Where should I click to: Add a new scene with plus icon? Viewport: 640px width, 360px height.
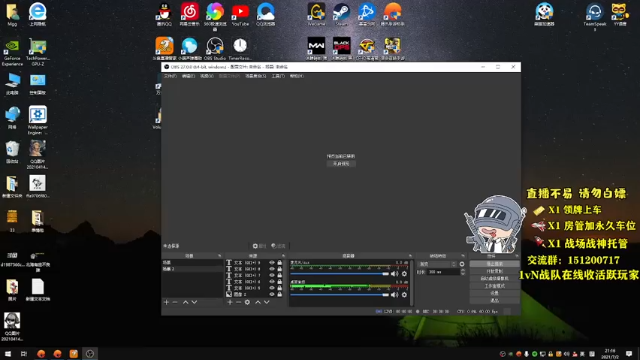[x=166, y=302]
